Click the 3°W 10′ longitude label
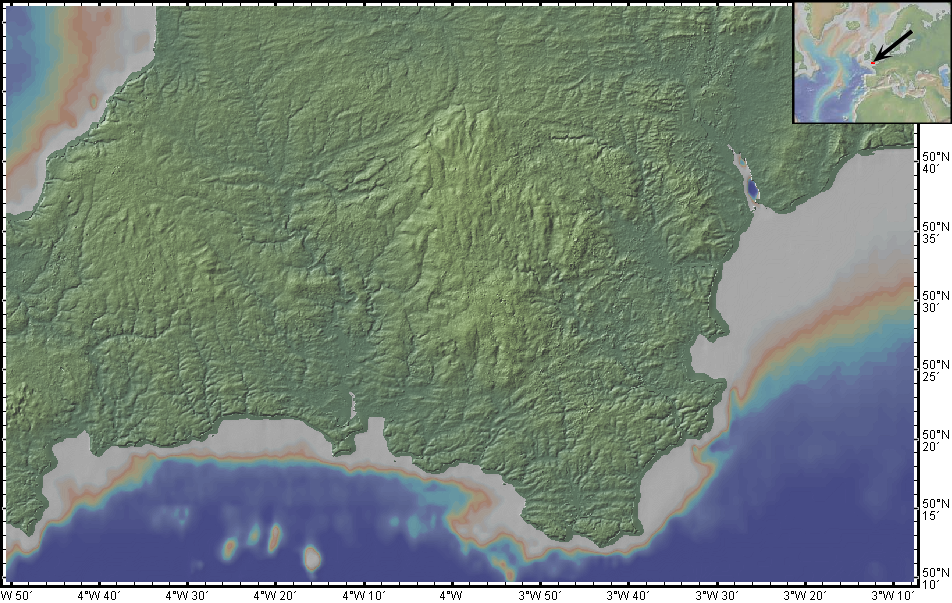The height and width of the screenshot is (603, 952). (893, 595)
